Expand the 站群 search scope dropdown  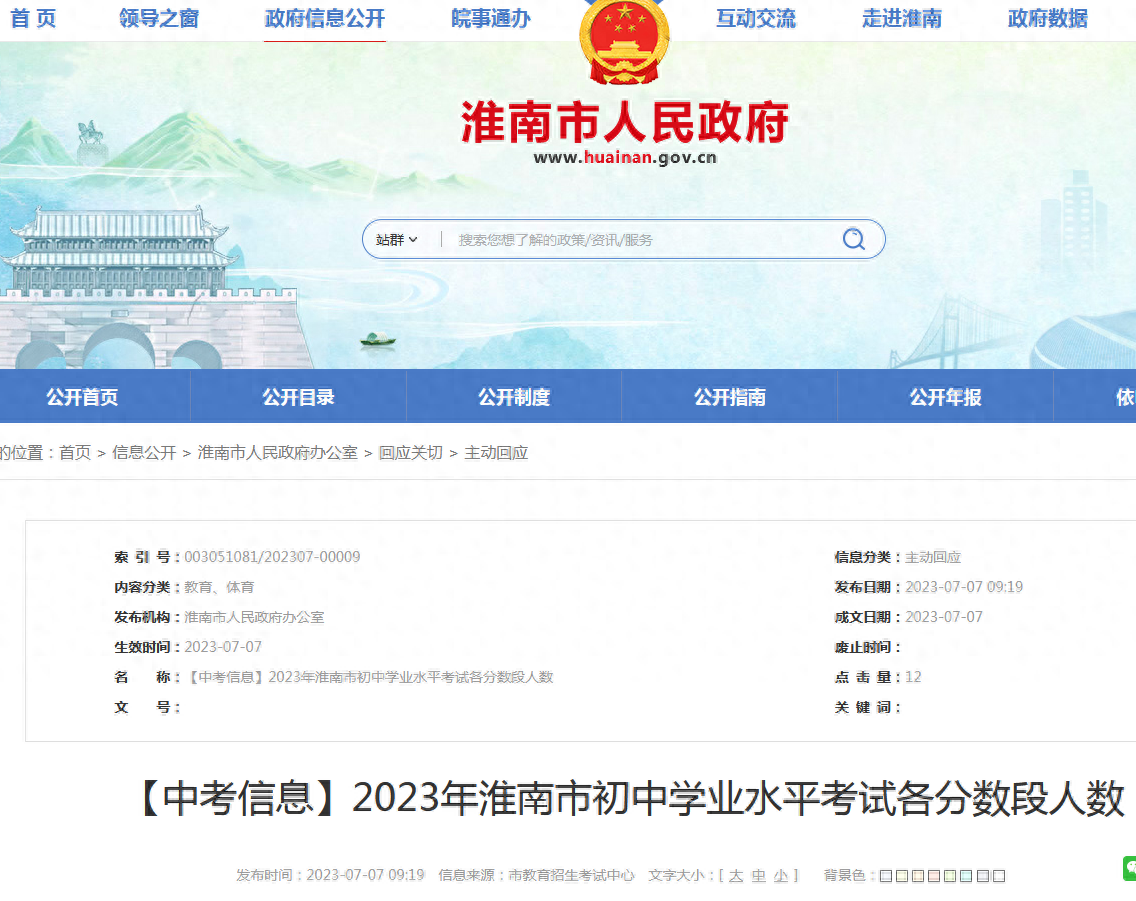pyautogui.click(x=397, y=240)
